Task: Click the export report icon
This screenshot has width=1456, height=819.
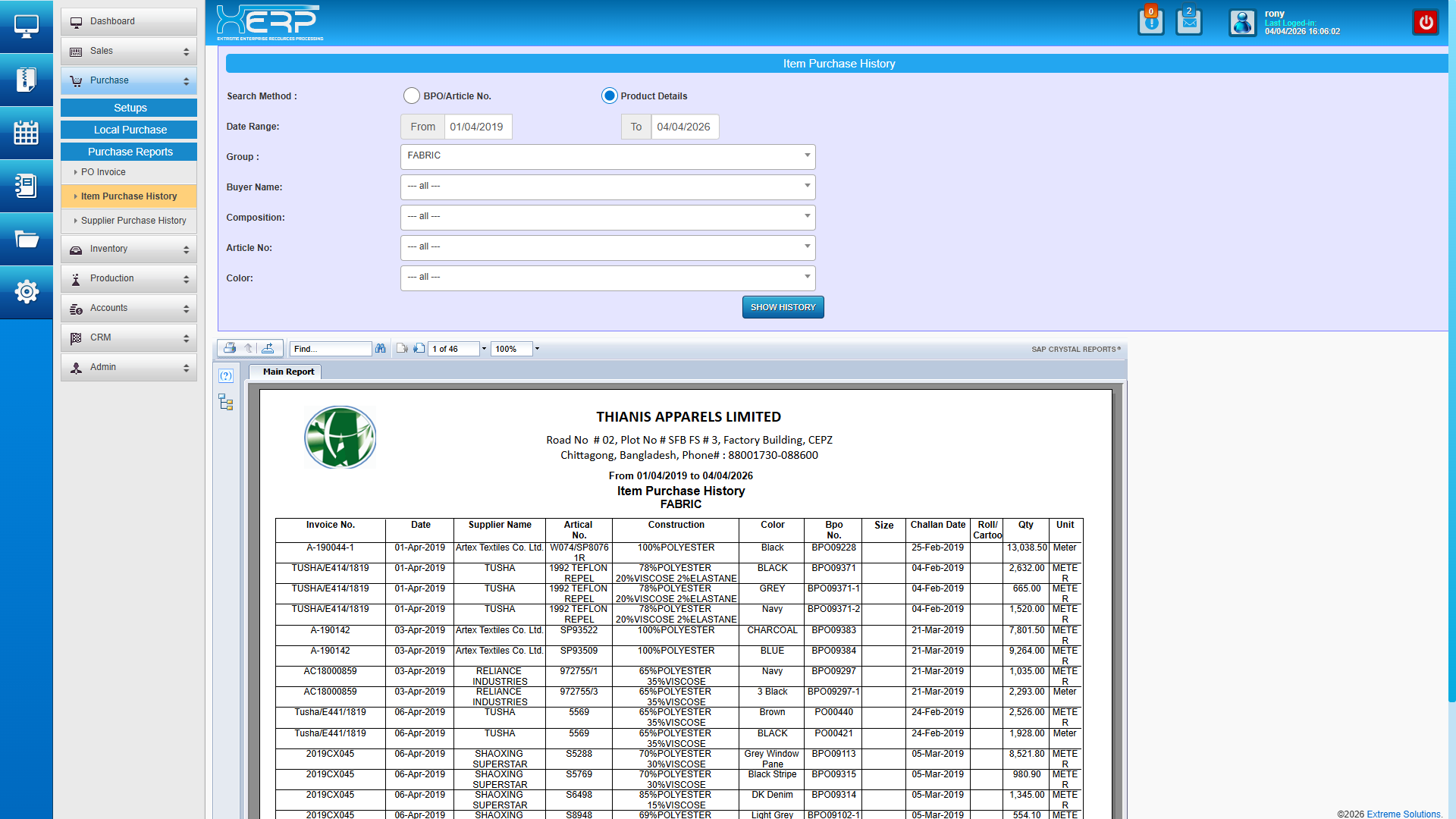Action: click(x=268, y=348)
